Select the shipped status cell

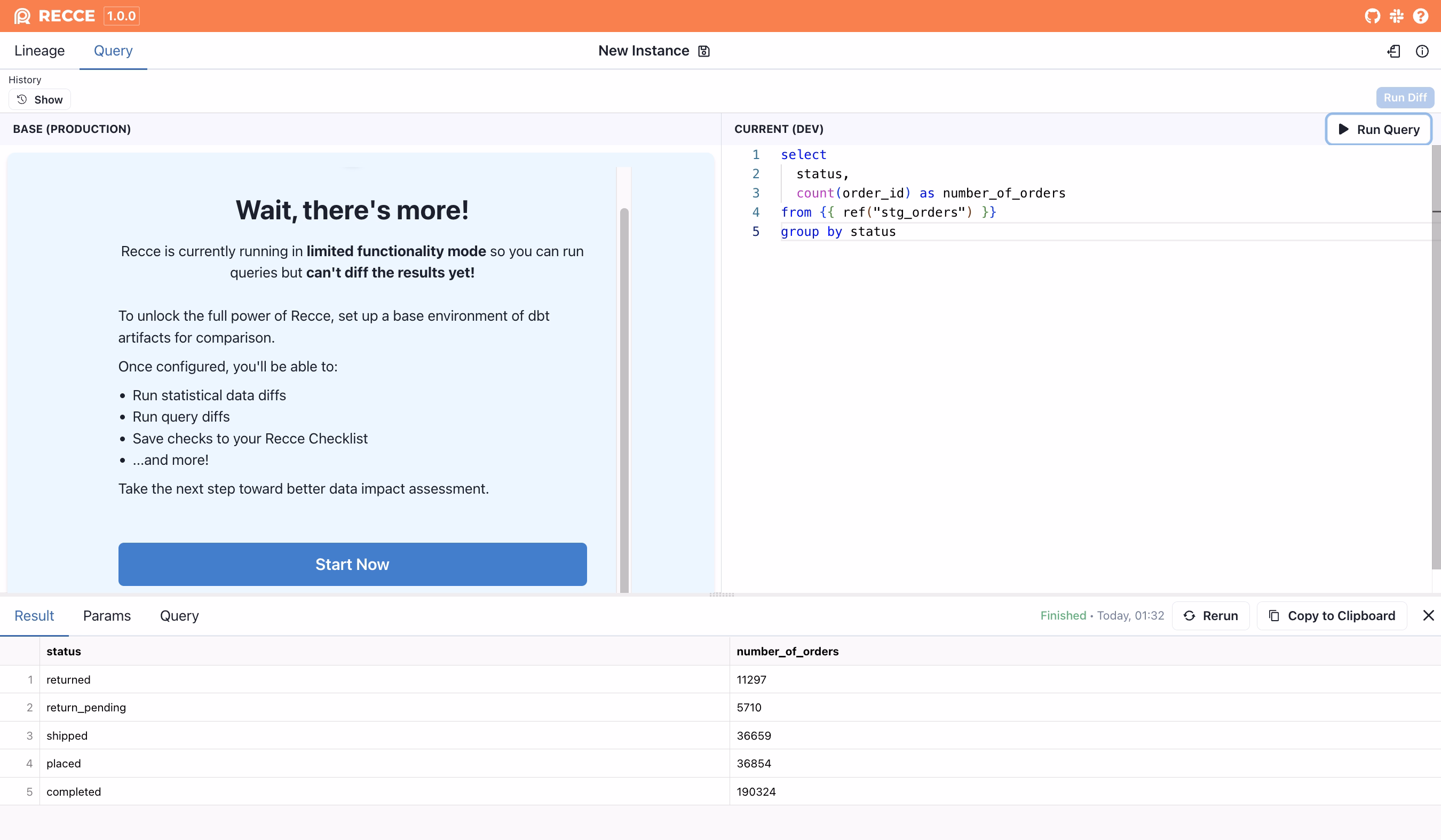pos(384,735)
